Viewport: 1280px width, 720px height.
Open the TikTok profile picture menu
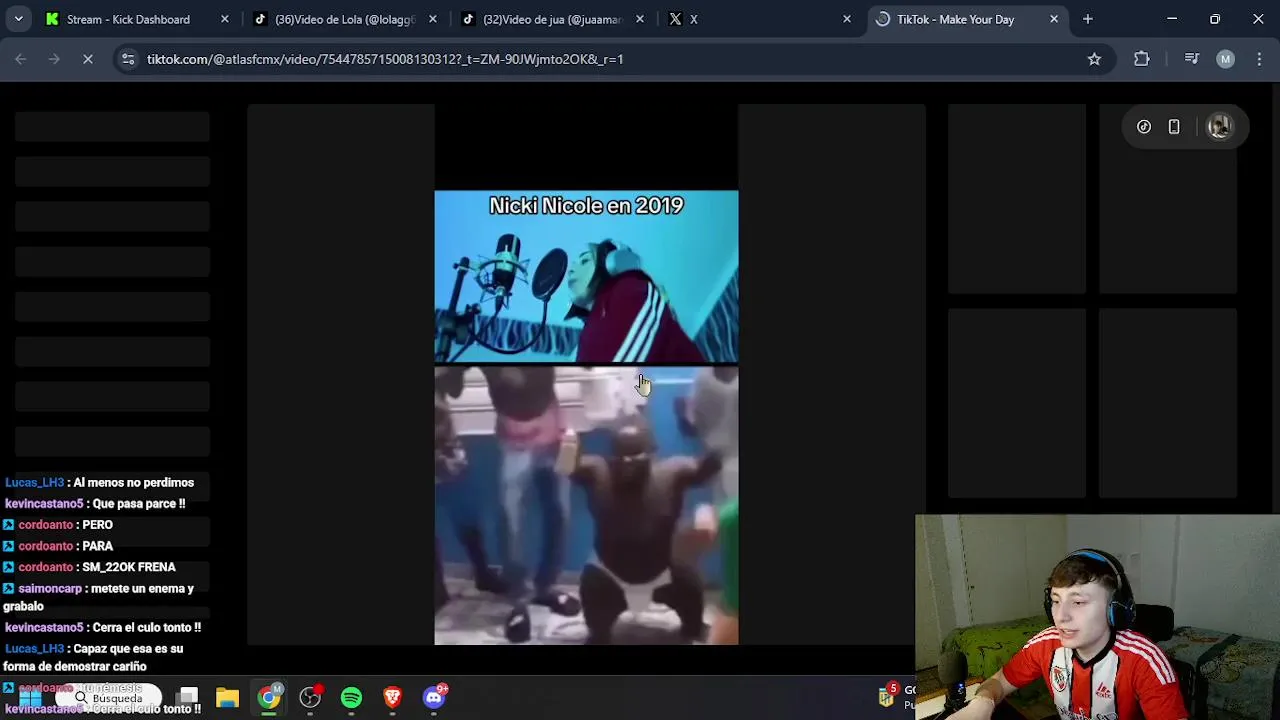point(1219,127)
